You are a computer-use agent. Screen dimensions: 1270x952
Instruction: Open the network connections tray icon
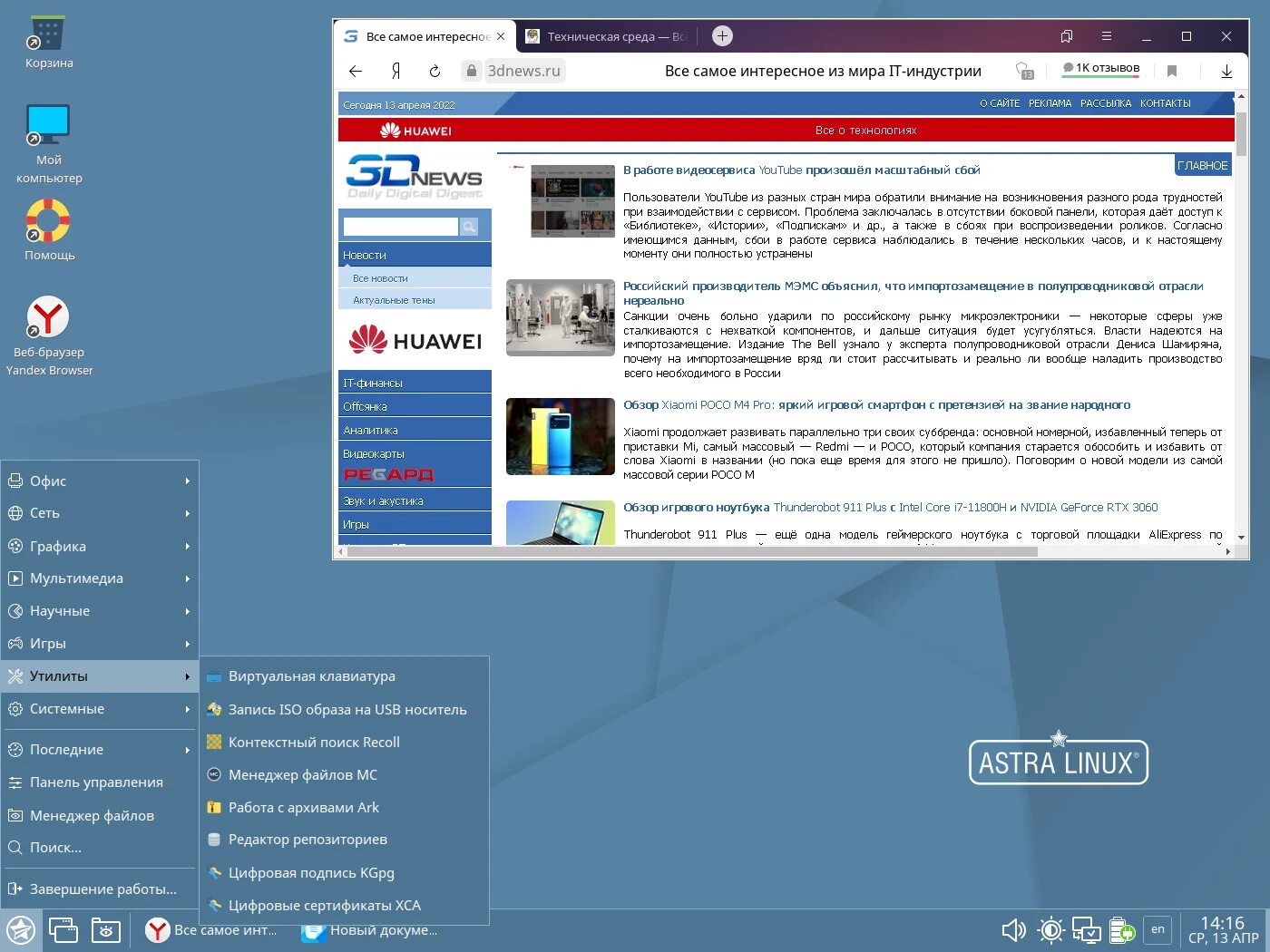pos(1087,930)
